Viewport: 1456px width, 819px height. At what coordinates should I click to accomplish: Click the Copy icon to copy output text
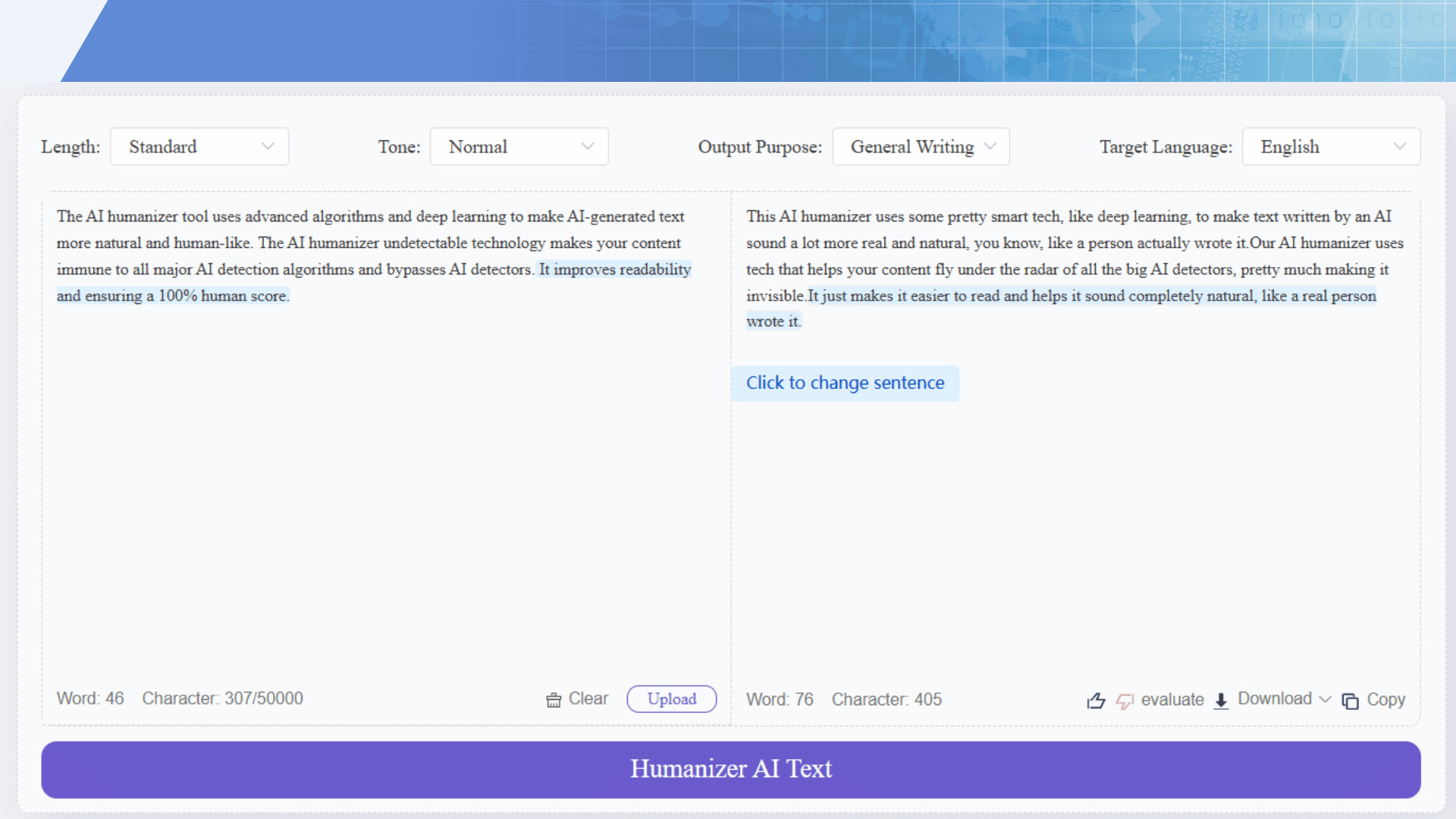pos(1350,701)
